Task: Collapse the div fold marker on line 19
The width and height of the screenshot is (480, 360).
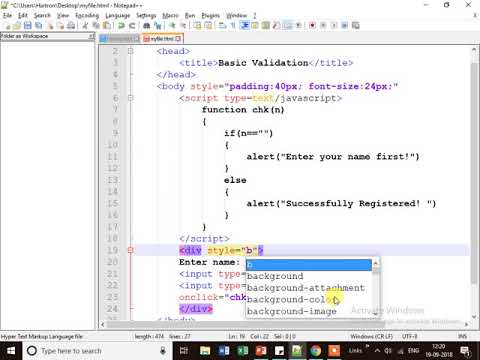Action: [130, 250]
